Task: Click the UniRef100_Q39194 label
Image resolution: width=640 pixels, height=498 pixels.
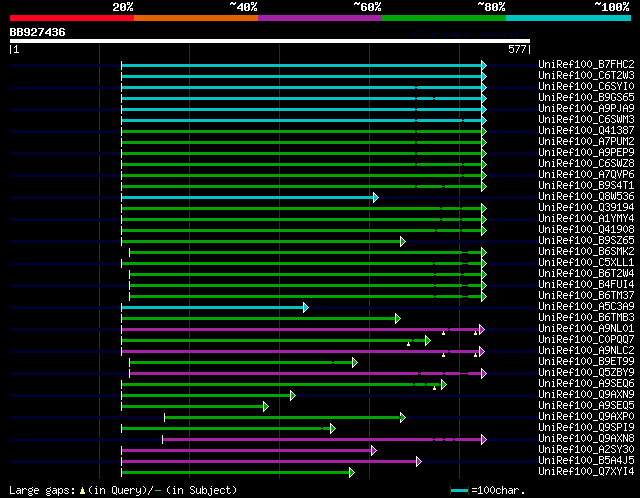Action: [586, 208]
